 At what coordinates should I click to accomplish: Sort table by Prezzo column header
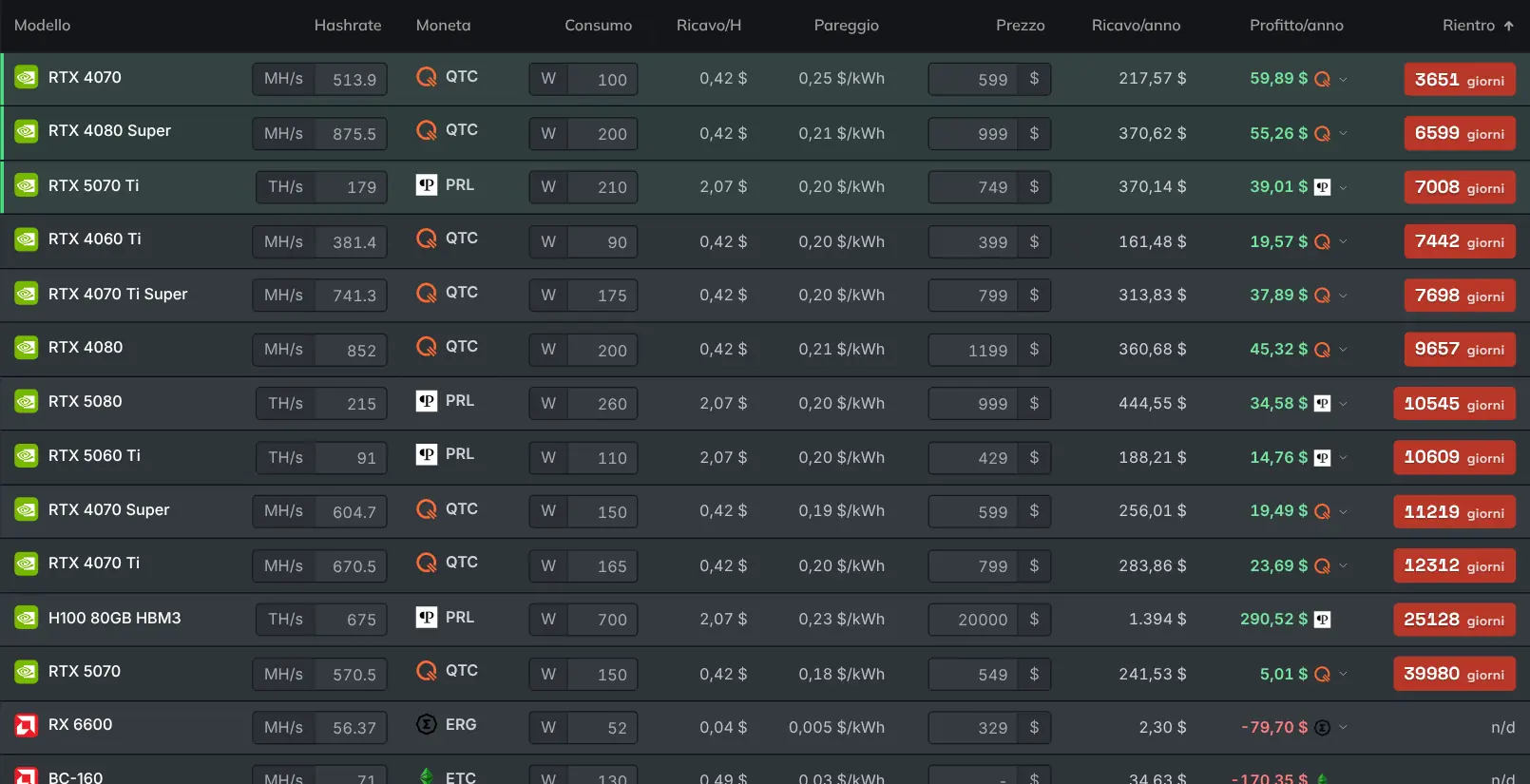pos(1020,26)
